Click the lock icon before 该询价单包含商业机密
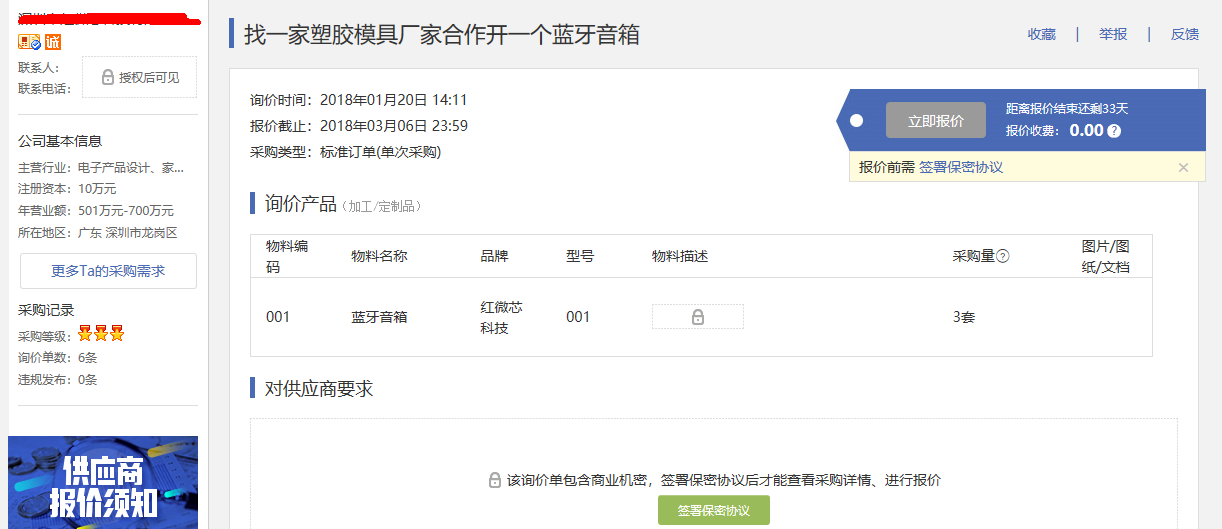The width and height of the screenshot is (1222, 529). coord(494,480)
